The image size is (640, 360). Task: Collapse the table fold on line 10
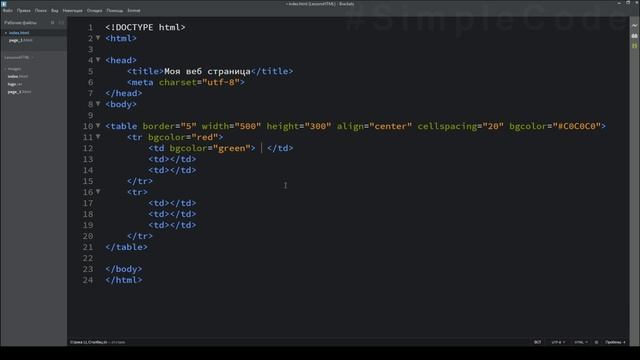tap(98, 126)
